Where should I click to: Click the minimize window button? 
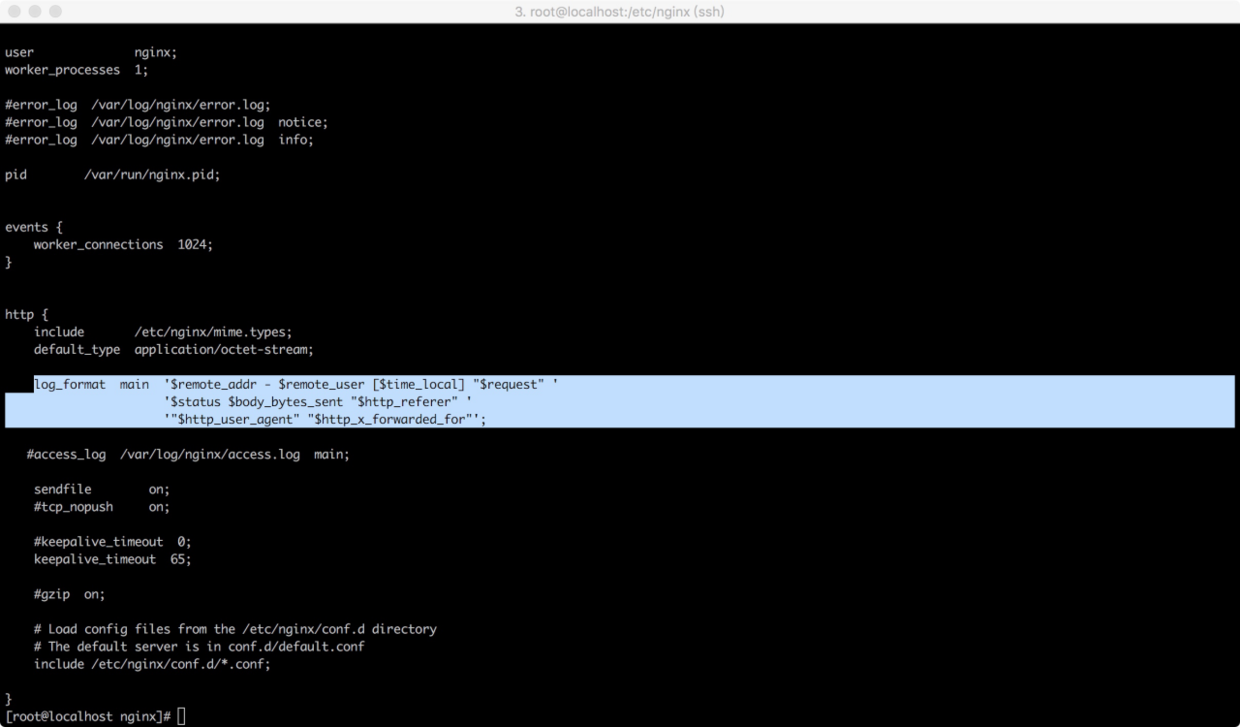coord(33,11)
